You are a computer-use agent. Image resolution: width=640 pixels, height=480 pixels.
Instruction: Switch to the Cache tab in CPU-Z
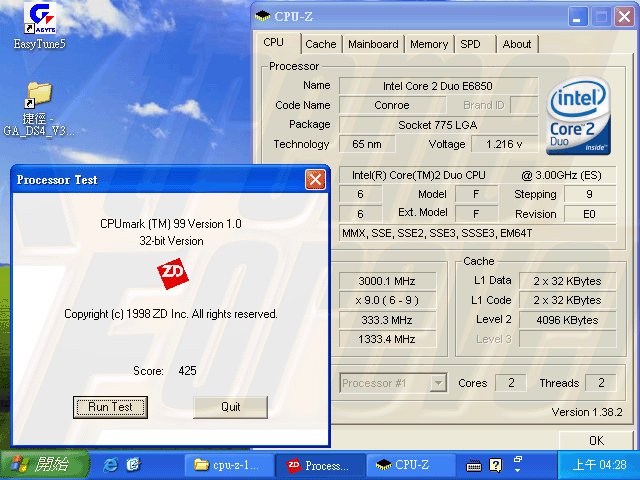[321, 44]
